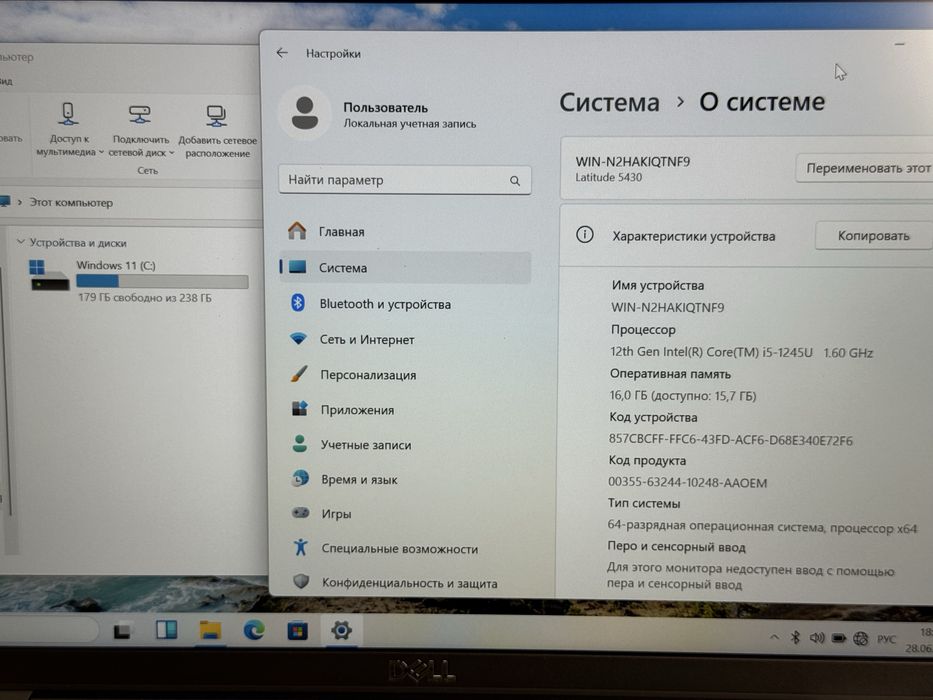933x700 pixels.
Task: Click the Bluetooth tray icon
Action: [x=796, y=638]
